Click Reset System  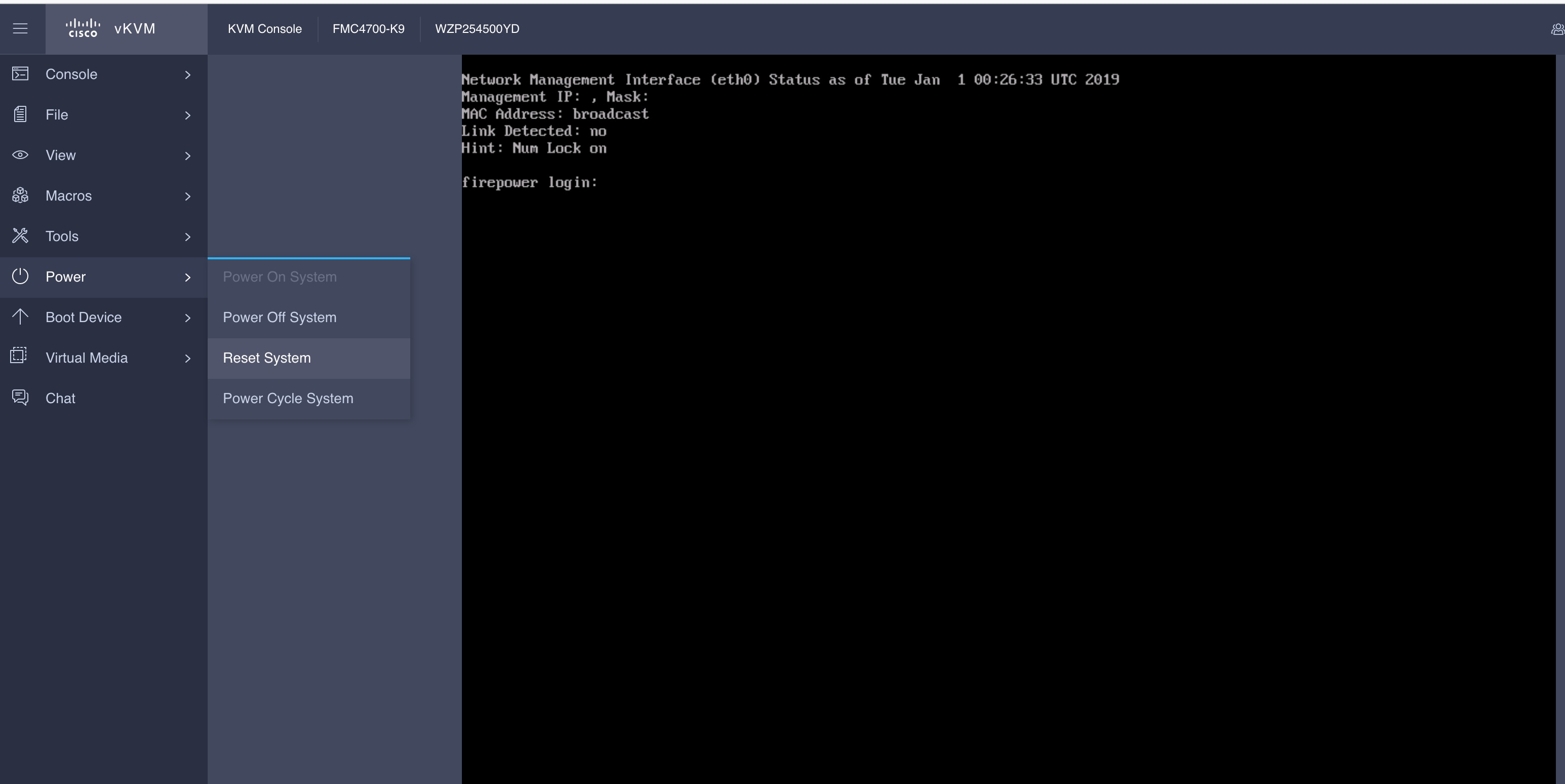266,358
